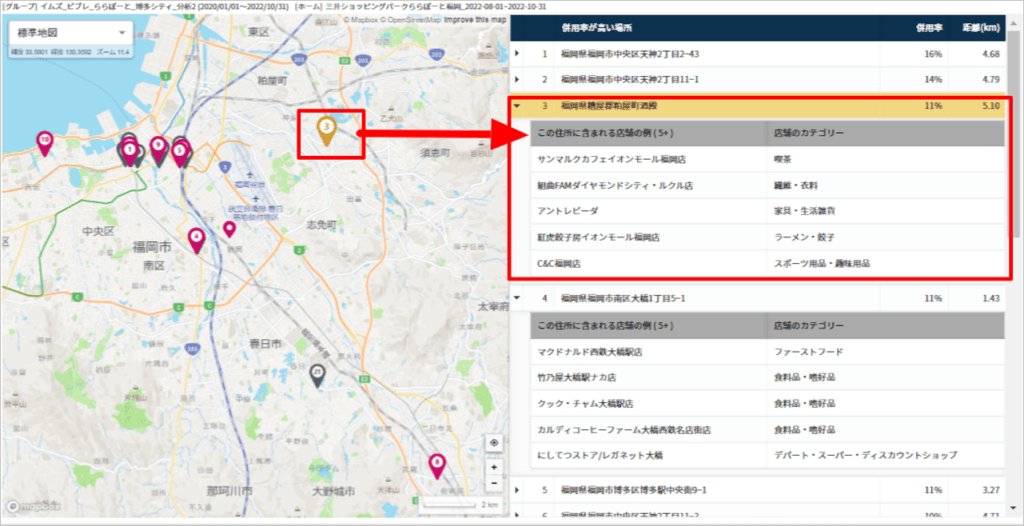Sort by the 併用率 column header
Screen dimensions: 1024x526
929,29
